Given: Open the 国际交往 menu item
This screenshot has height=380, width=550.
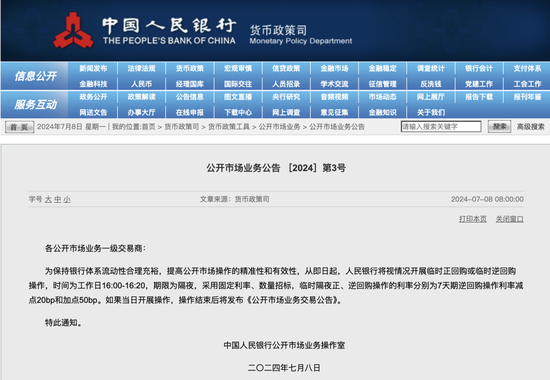Looking at the screenshot, I should (x=238, y=84).
